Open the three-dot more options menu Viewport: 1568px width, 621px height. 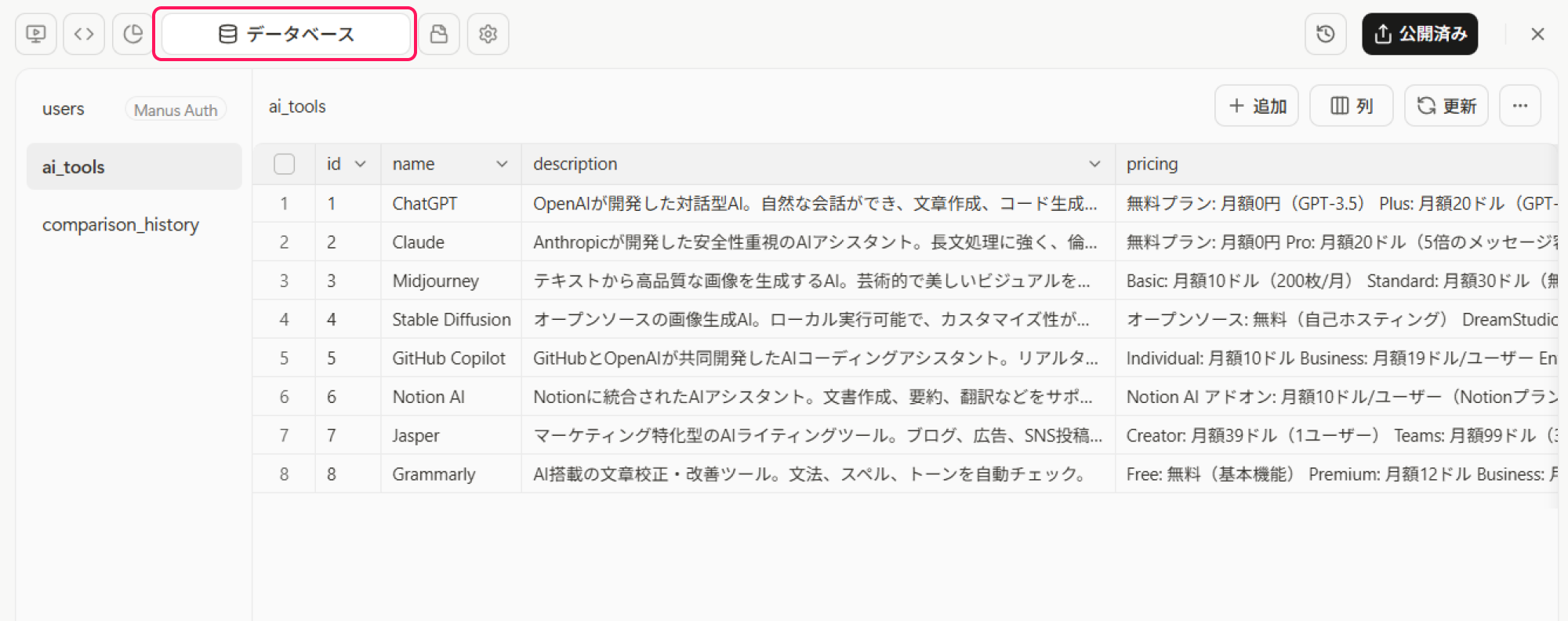tap(1520, 106)
